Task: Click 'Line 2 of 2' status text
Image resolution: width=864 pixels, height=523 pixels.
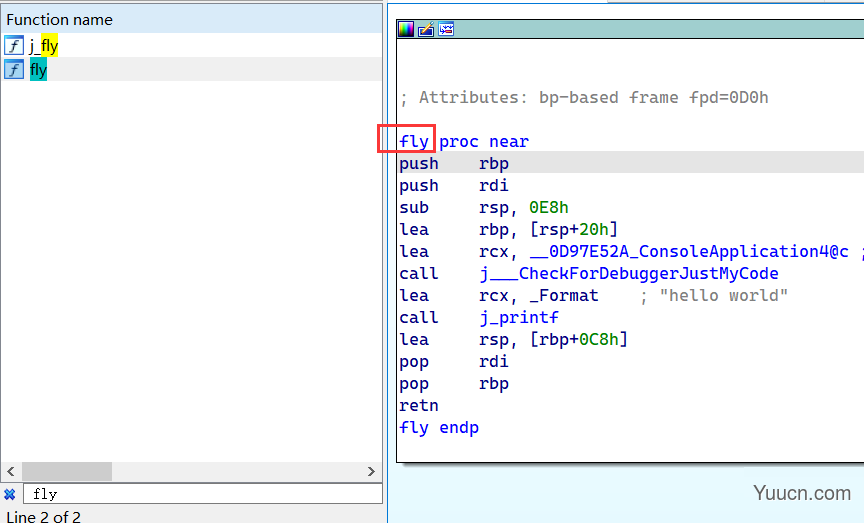Action: point(44,516)
